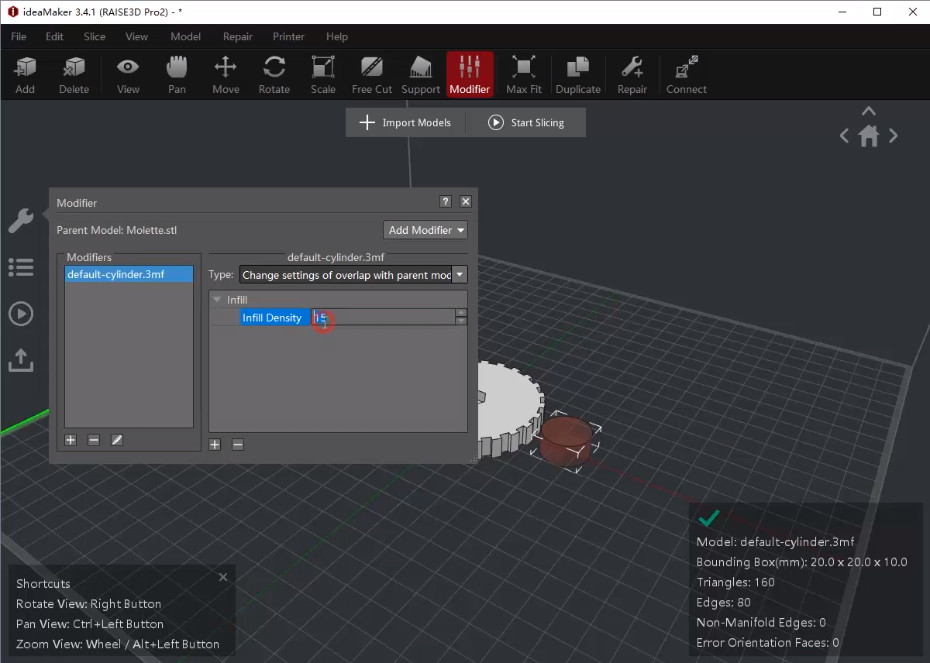Remove a setting with the minus under the settings panel

coord(238,445)
